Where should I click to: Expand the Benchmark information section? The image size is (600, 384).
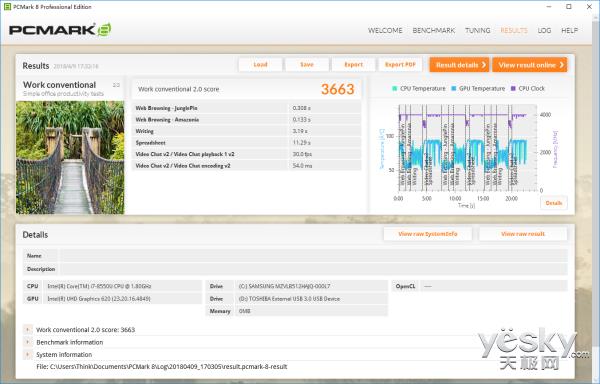pyautogui.click(x=28, y=342)
